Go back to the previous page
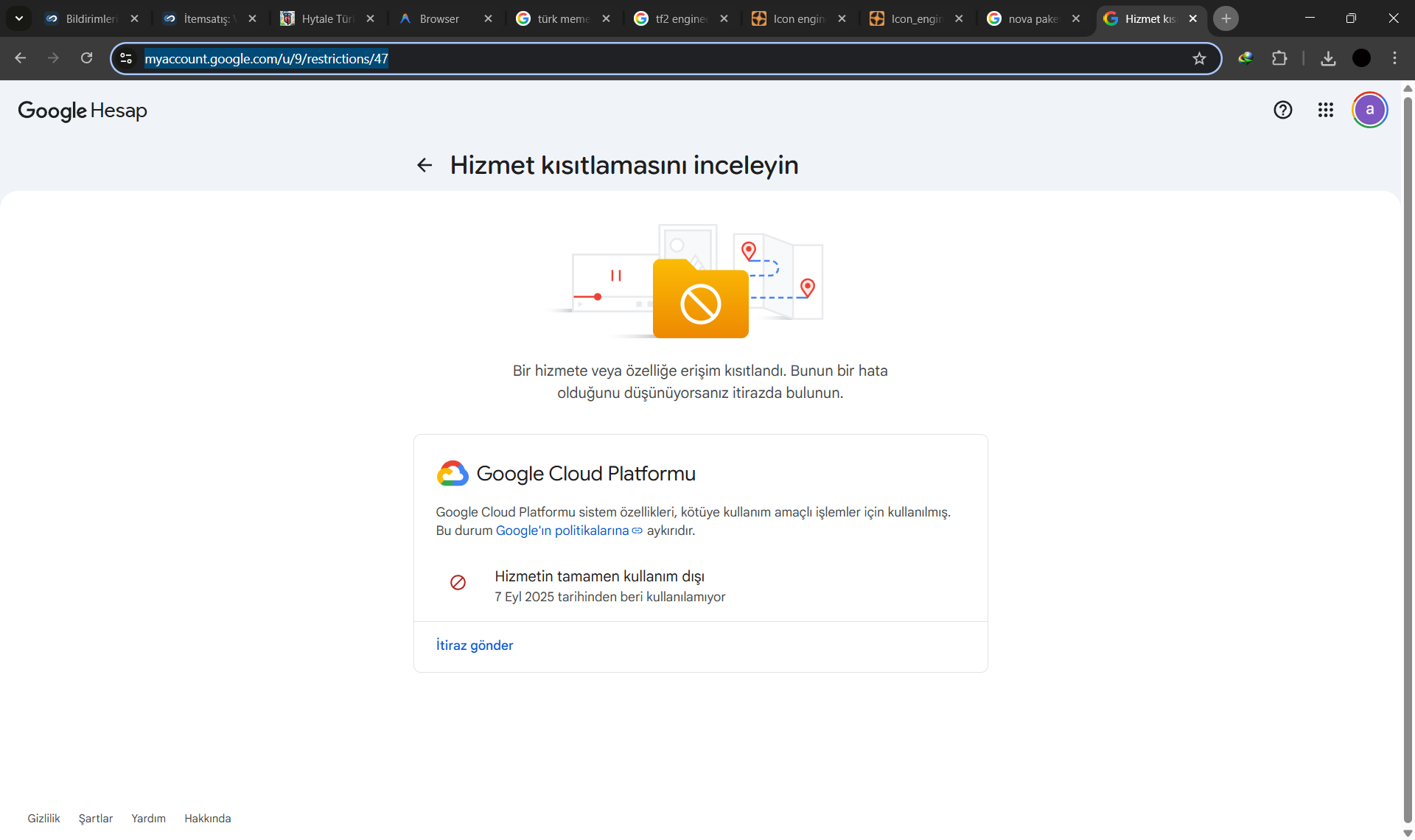Image resolution: width=1415 pixels, height=840 pixels. pos(21,58)
